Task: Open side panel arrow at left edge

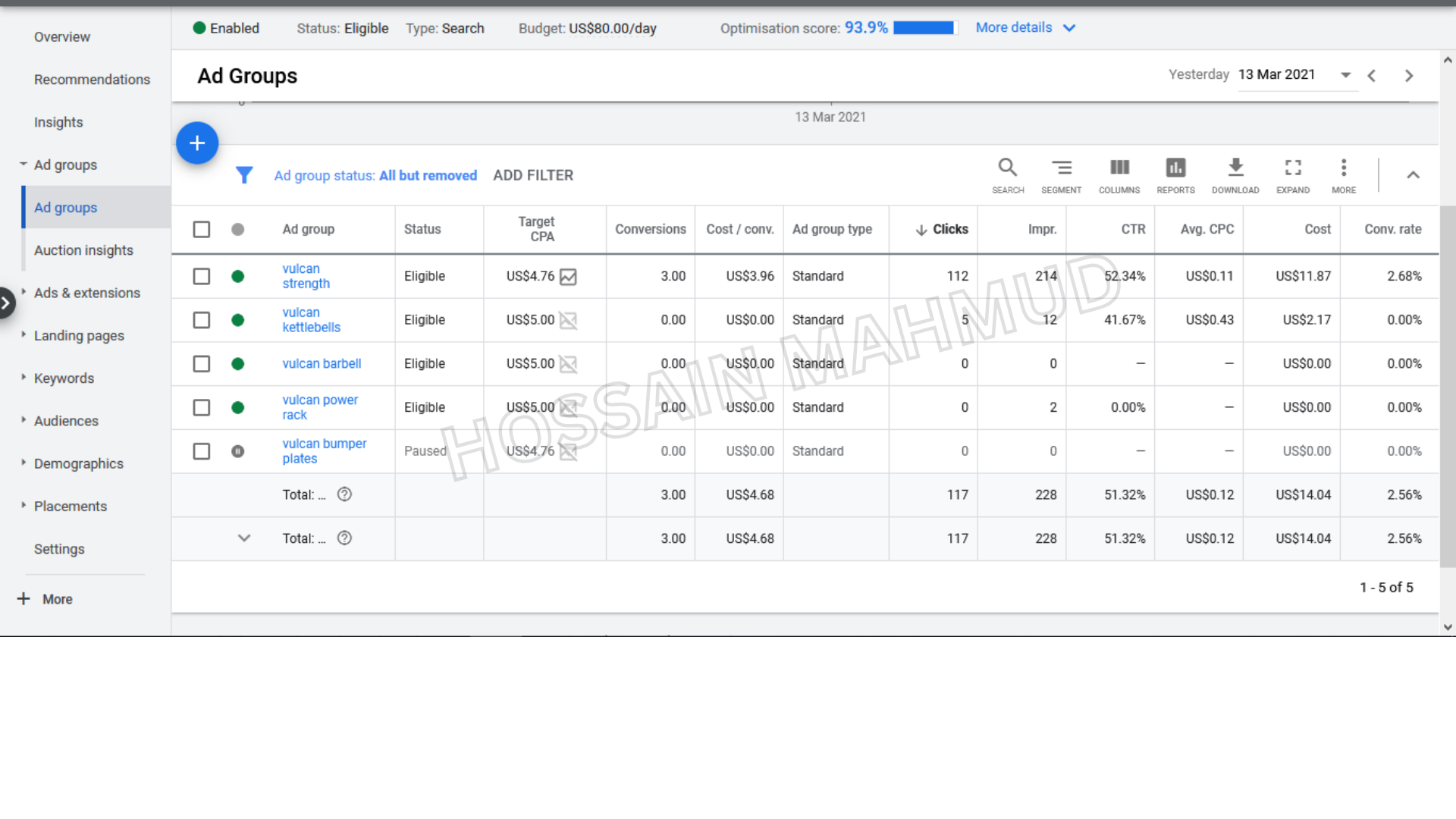Action: 6,303
